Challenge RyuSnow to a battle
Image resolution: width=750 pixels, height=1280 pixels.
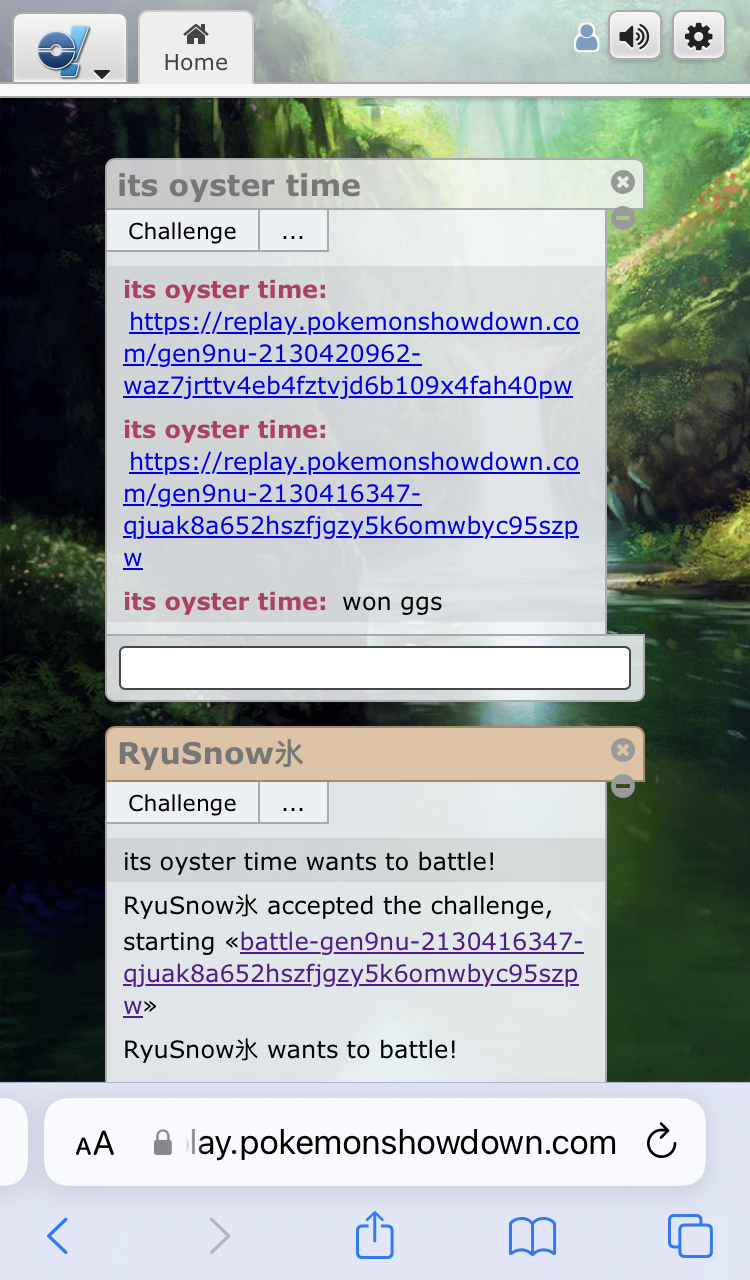[182, 803]
